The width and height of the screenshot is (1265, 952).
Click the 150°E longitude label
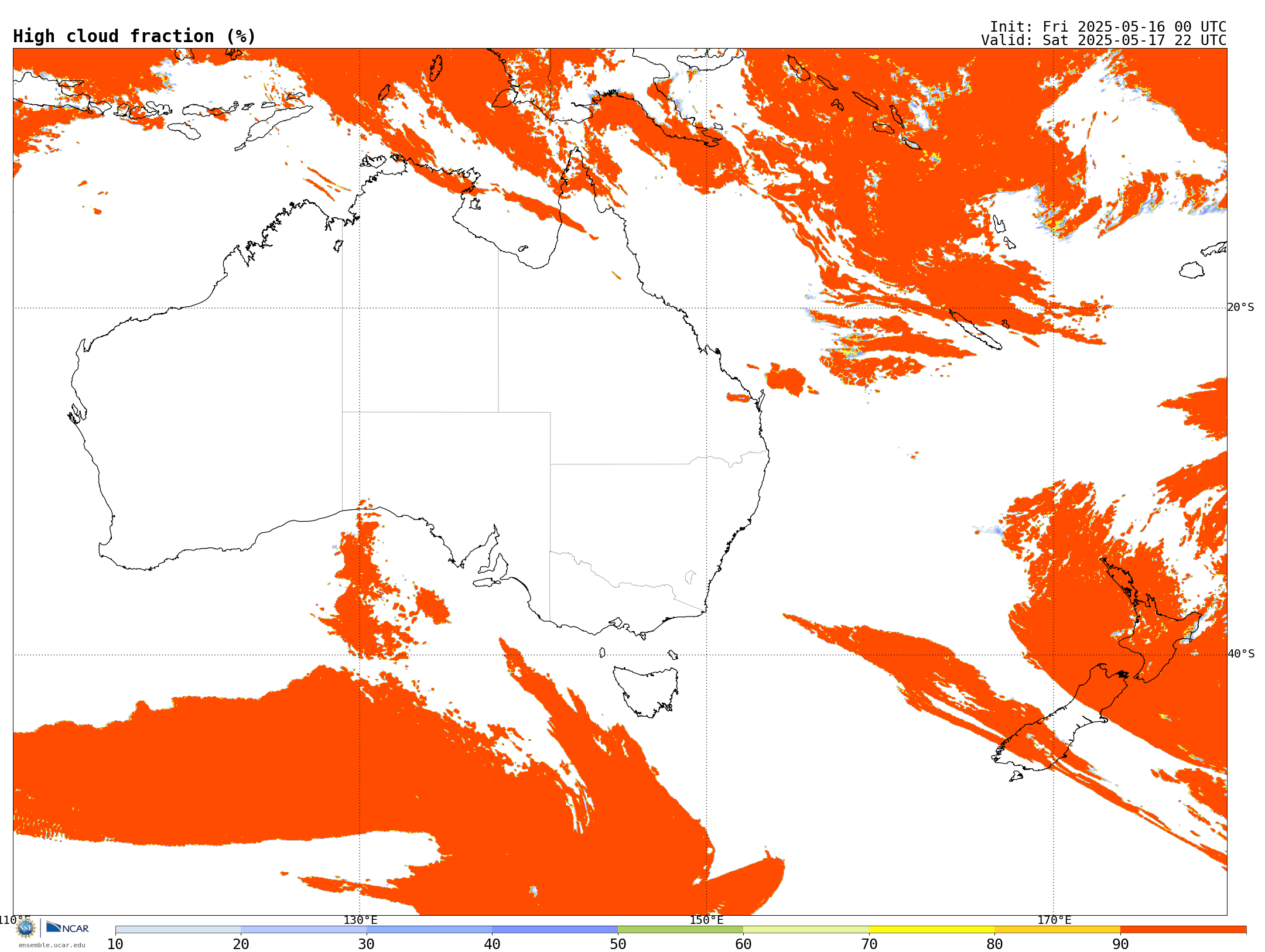[706, 920]
